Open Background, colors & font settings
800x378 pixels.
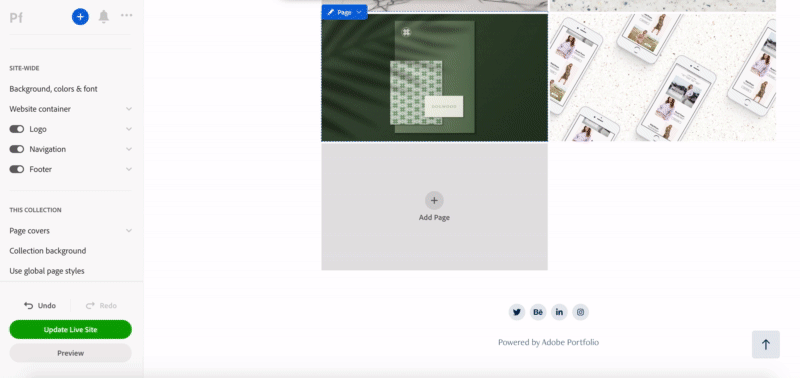point(54,89)
